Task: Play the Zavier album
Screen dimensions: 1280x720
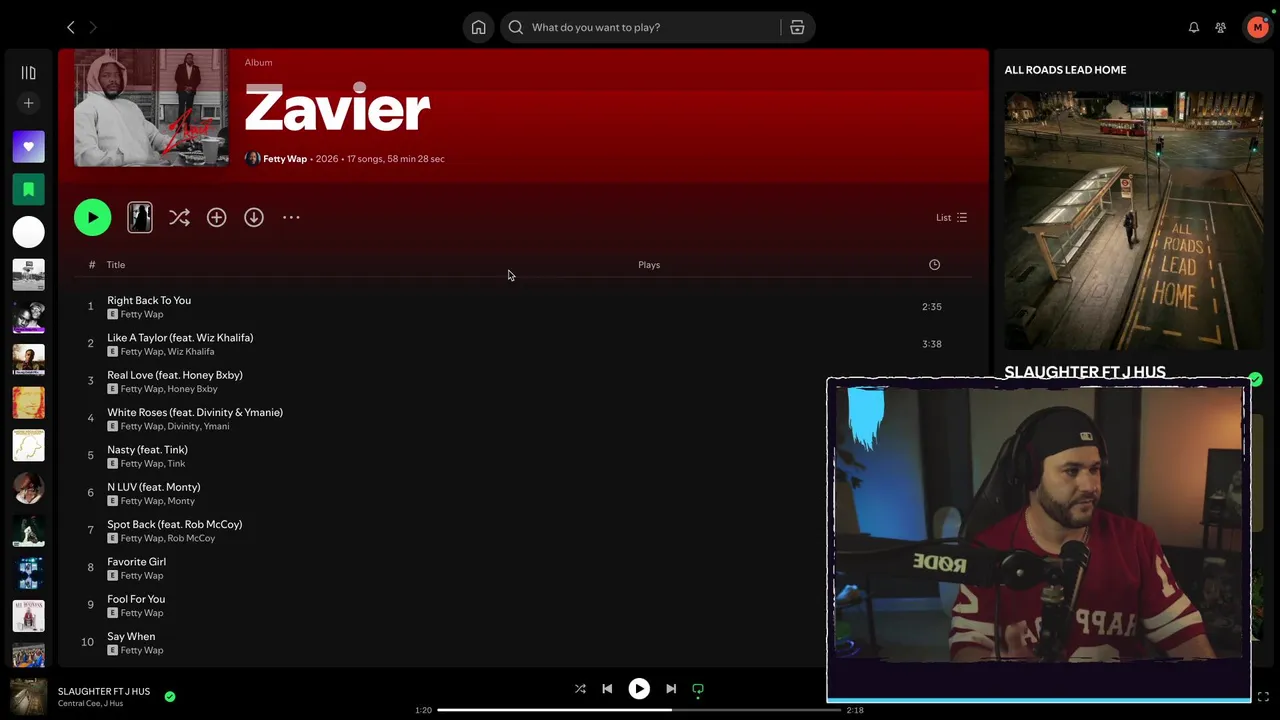Action: [x=92, y=217]
